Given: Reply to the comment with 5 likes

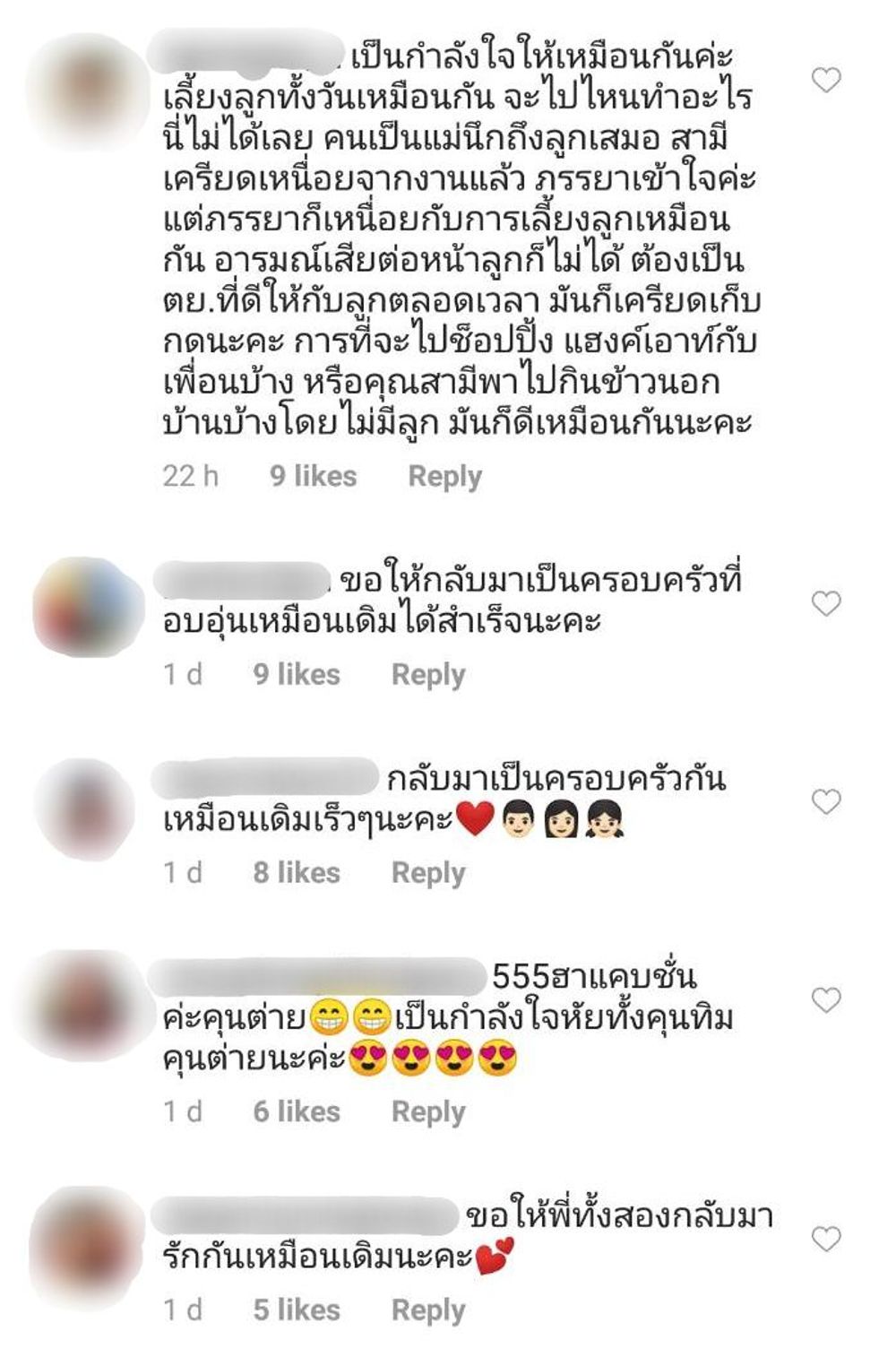Looking at the screenshot, I should tap(428, 1309).
